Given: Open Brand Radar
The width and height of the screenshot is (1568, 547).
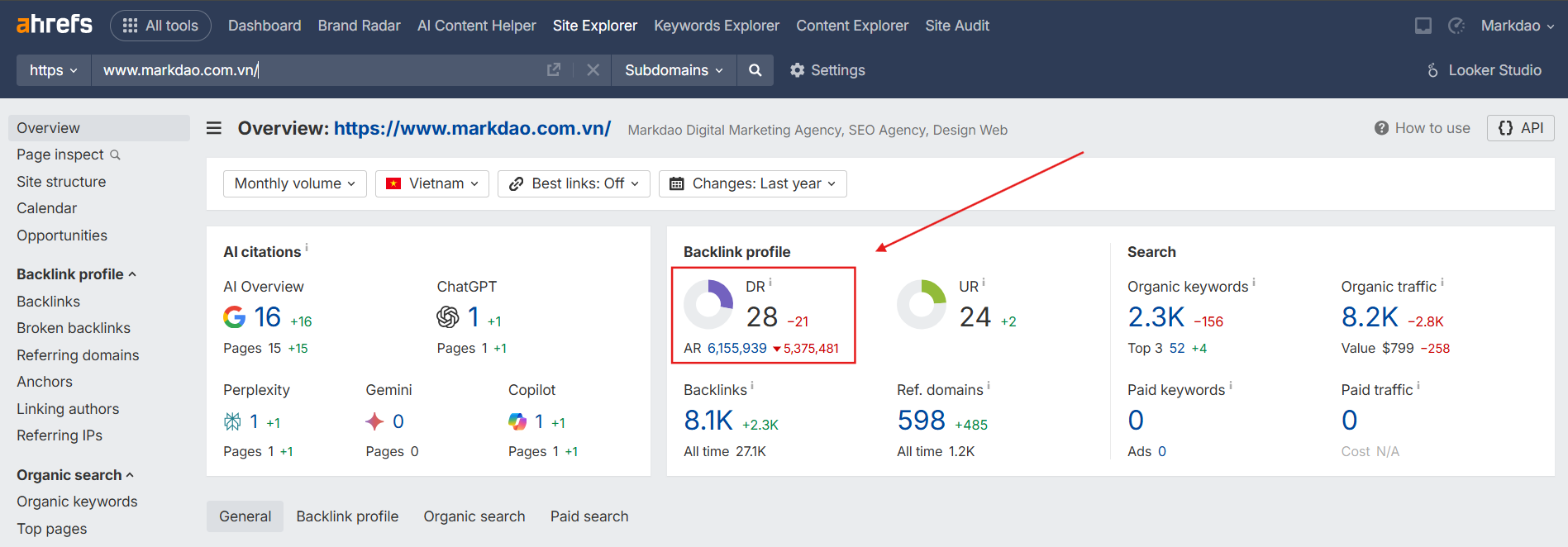Looking at the screenshot, I should (360, 26).
